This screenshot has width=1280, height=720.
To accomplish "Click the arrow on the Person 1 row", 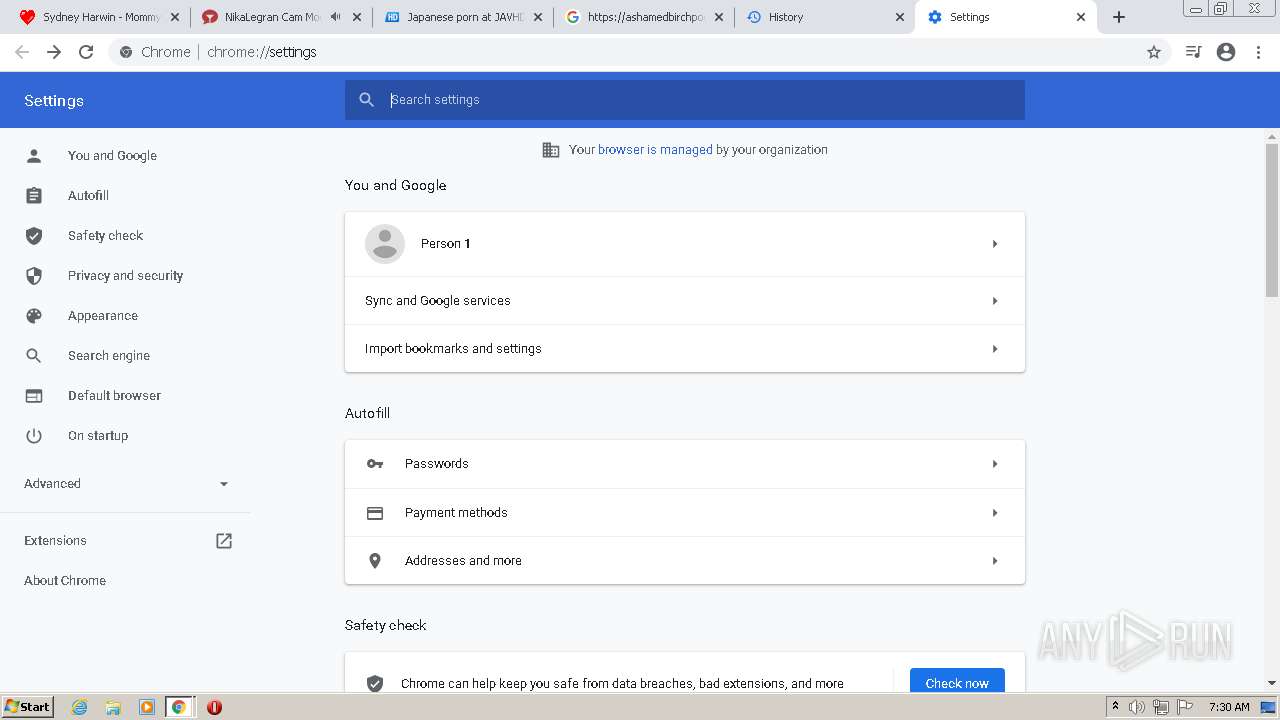I will point(995,244).
